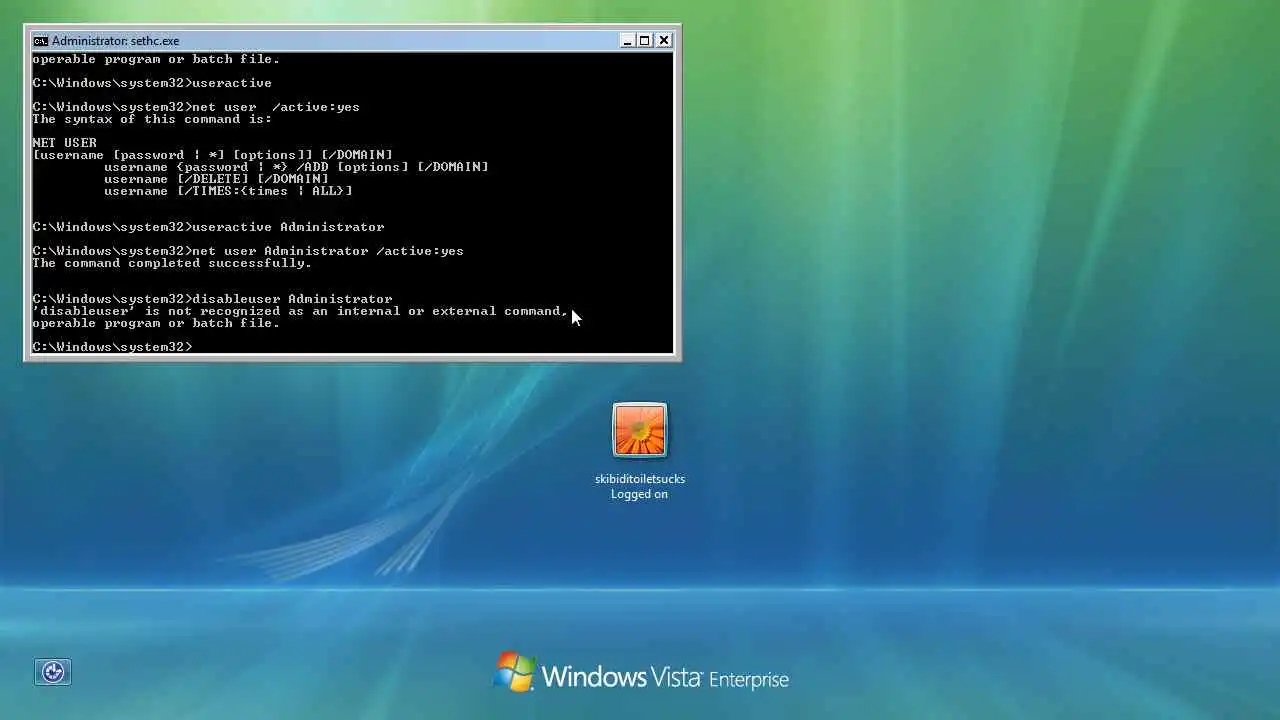The image size is (1280, 720).
Task: Click the cmd icon in sethc.exe title bar
Action: click(40, 41)
